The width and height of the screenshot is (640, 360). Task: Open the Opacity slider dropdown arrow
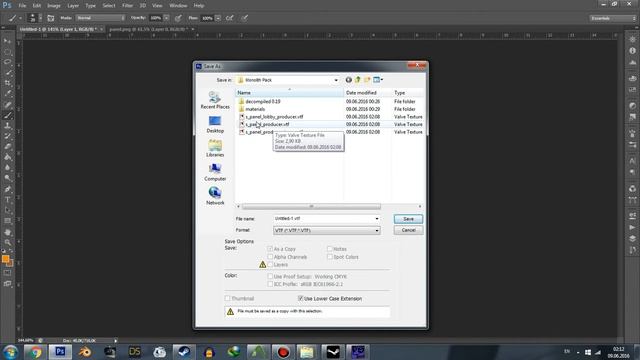[x=167, y=18]
